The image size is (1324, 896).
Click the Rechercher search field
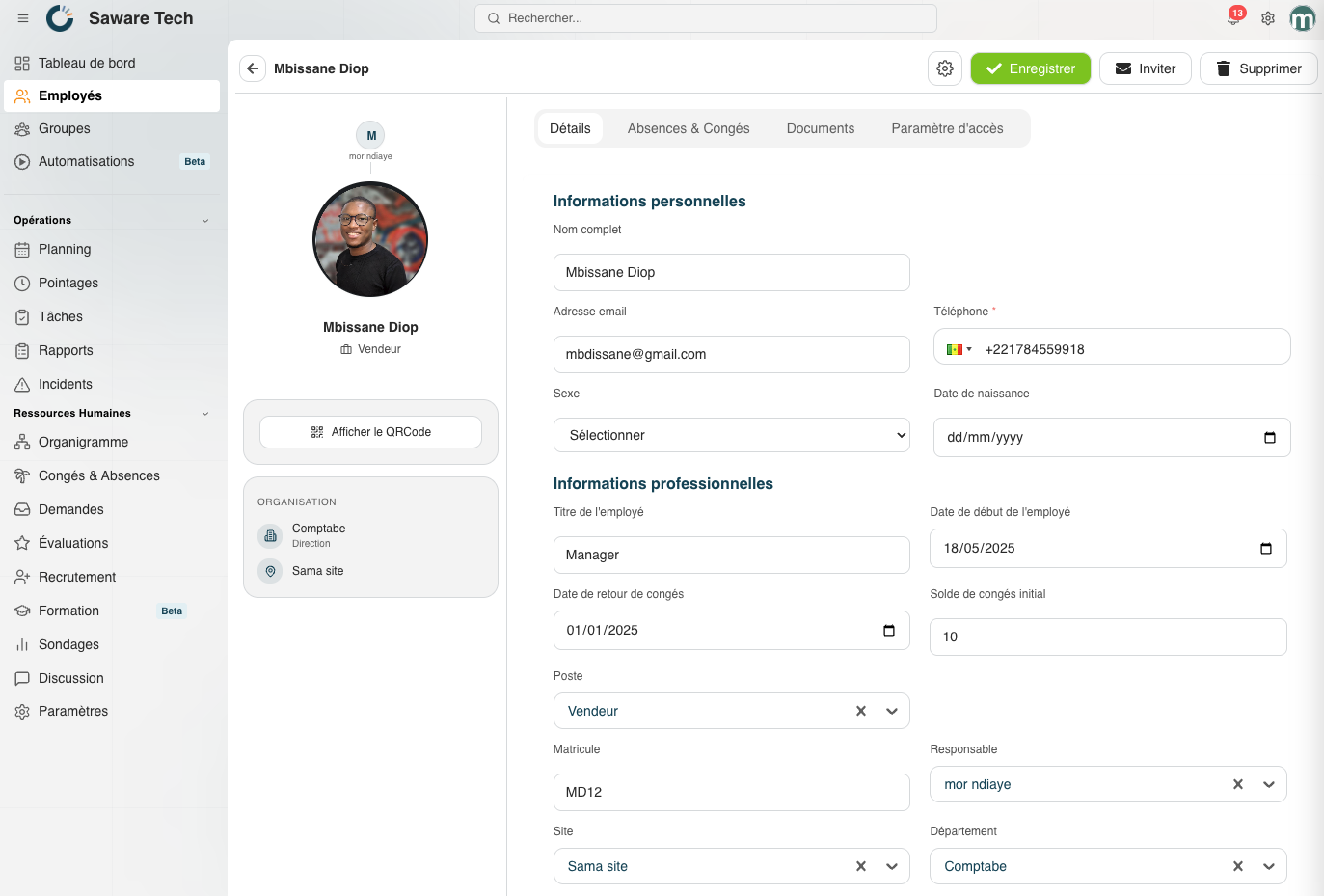coord(706,18)
